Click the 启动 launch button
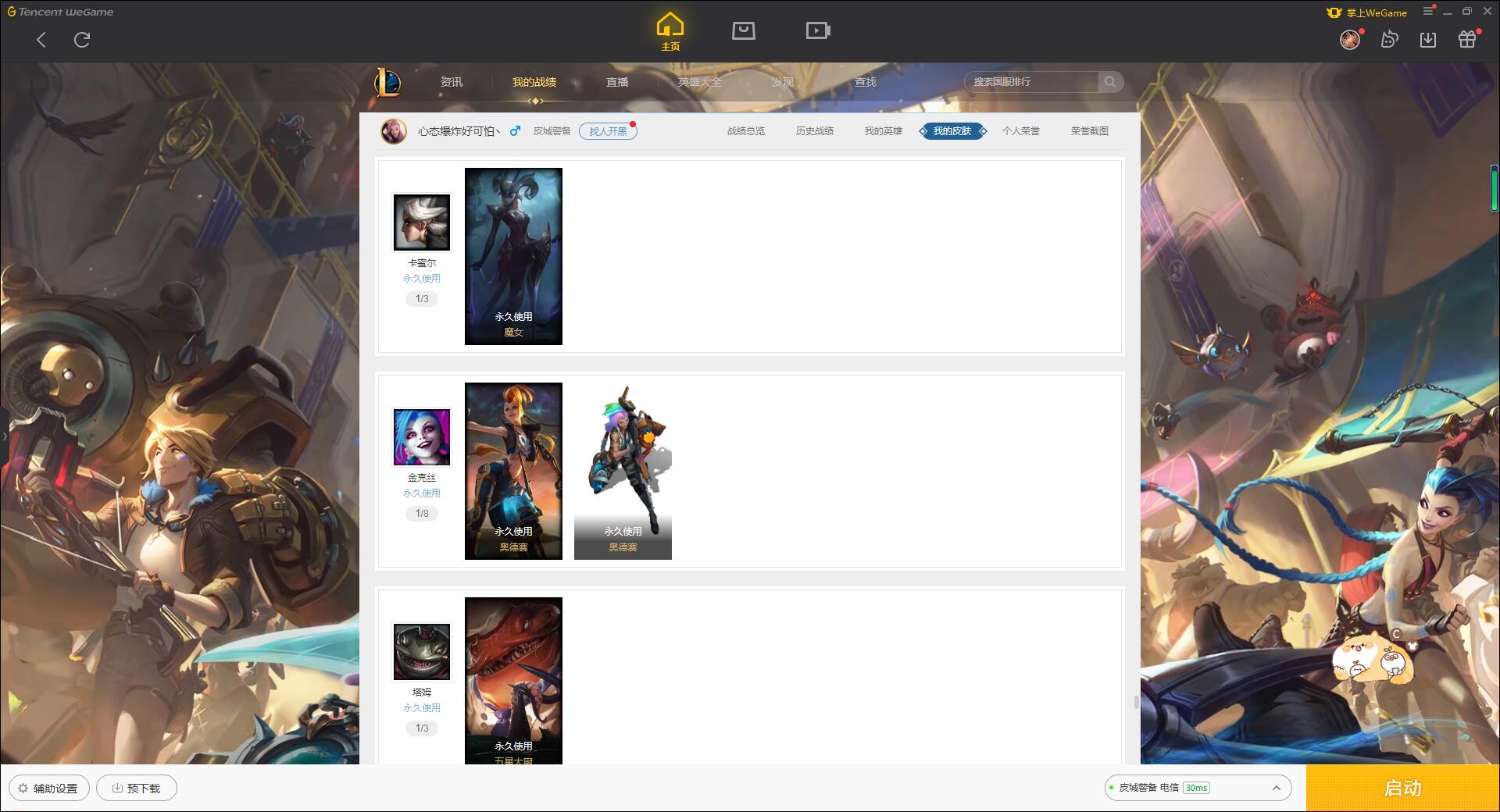Screen dimensions: 1500x812 tap(1403, 789)
